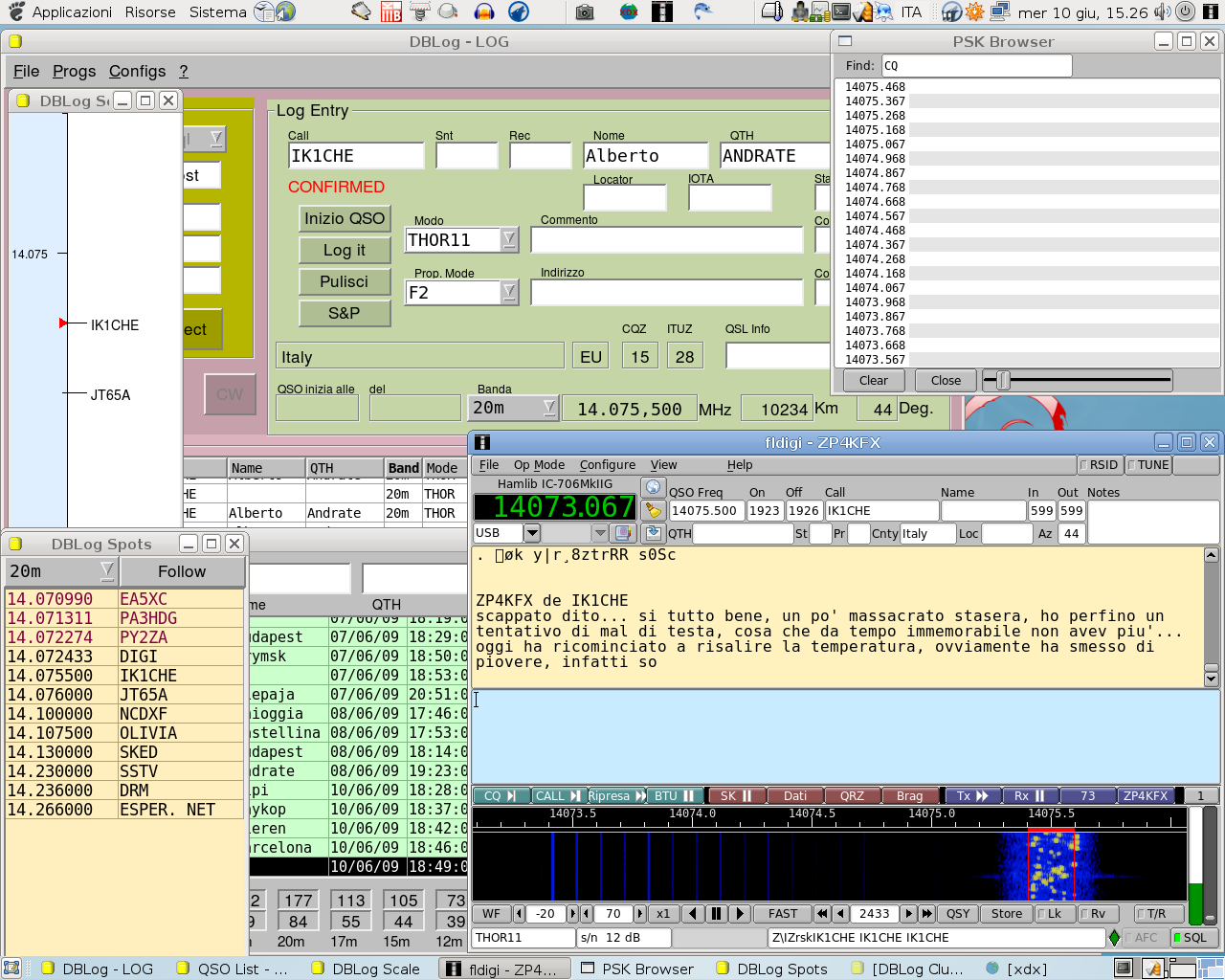The height and width of the screenshot is (980, 1225).
Task: Open the Applicazioni system menu
Action: [61, 12]
